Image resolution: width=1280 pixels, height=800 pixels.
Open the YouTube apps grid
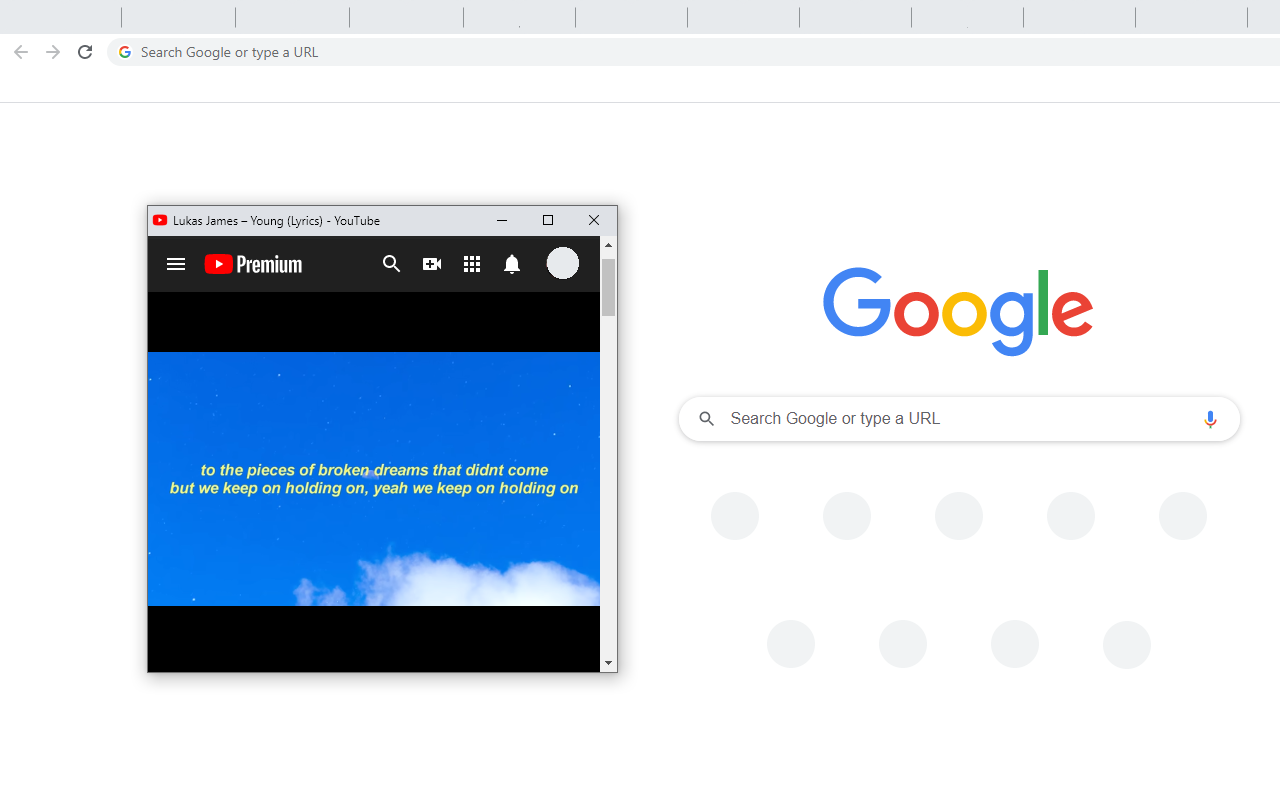(472, 264)
